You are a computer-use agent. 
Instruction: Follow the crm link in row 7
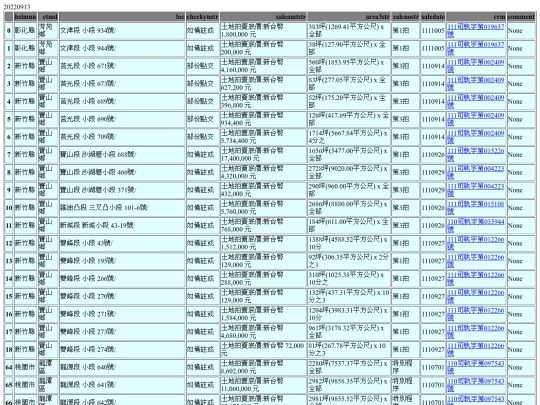(476, 154)
